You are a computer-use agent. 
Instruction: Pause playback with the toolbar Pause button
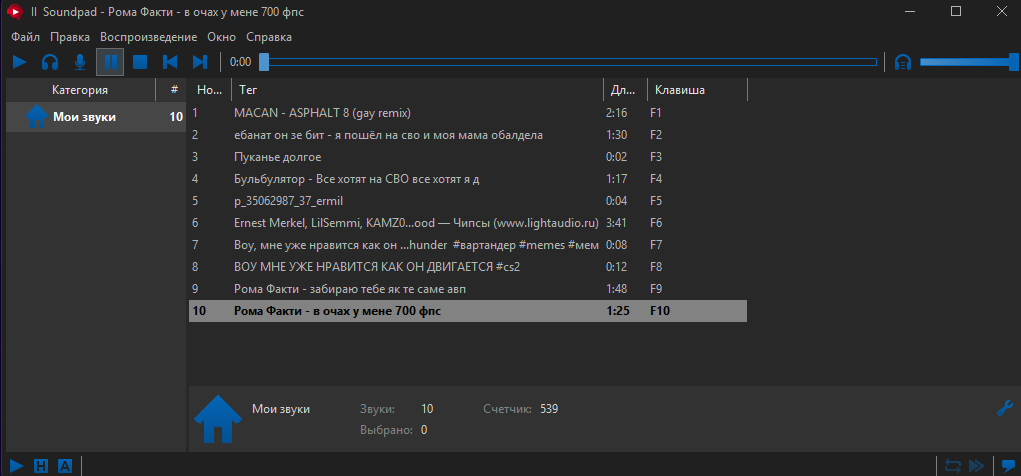point(110,62)
